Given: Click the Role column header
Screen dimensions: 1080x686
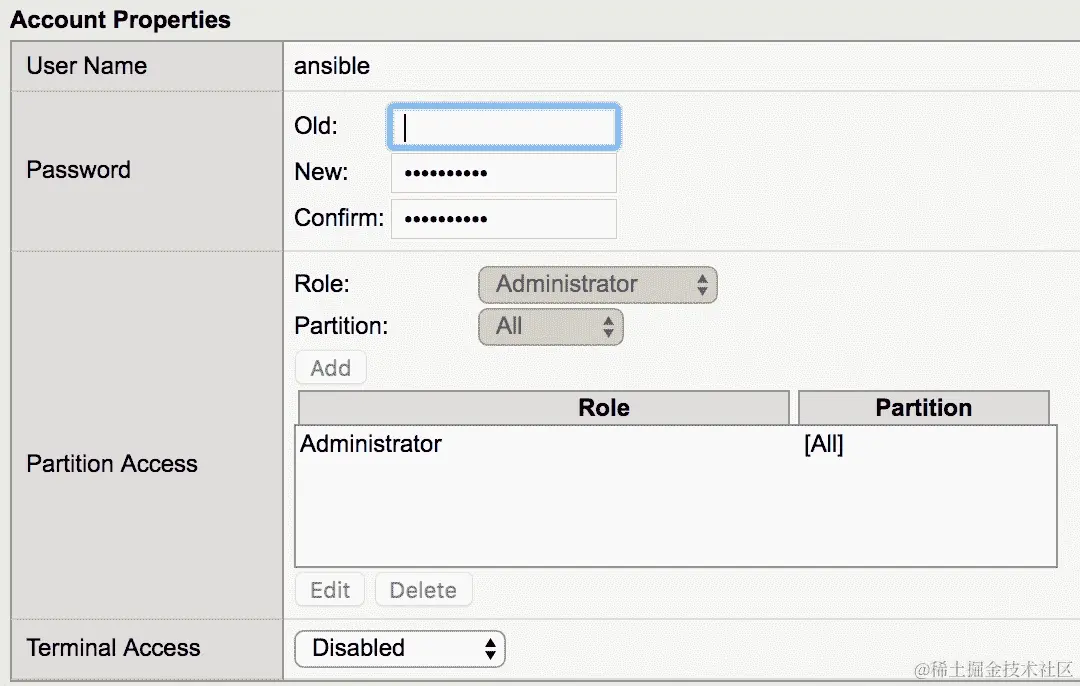Looking at the screenshot, I should pyautogui.click(x=603, y=408).
